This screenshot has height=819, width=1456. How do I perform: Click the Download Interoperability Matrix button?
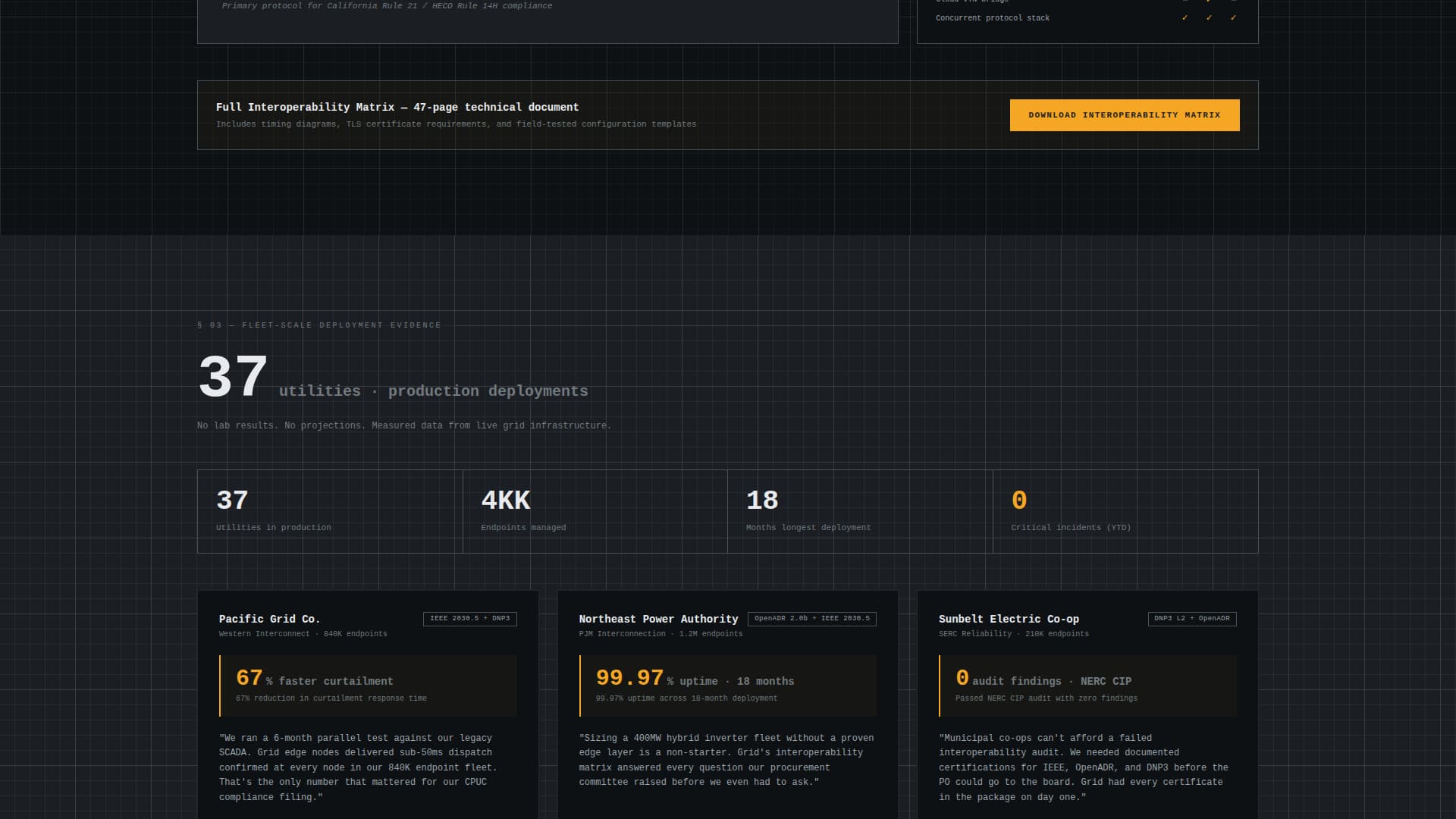pos(1124,115)
